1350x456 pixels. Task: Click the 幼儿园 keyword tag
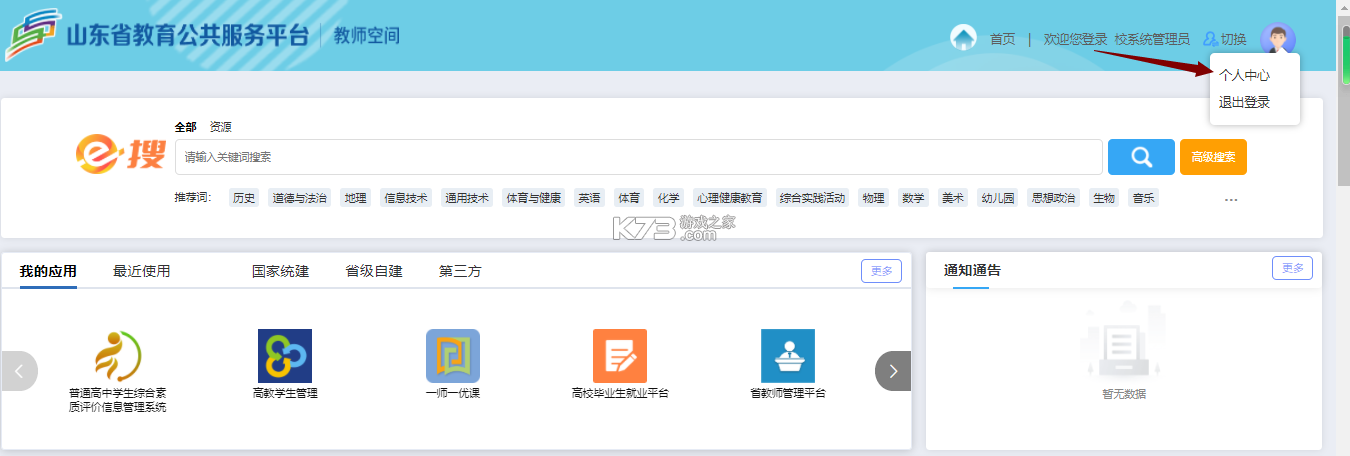[997, 198]
